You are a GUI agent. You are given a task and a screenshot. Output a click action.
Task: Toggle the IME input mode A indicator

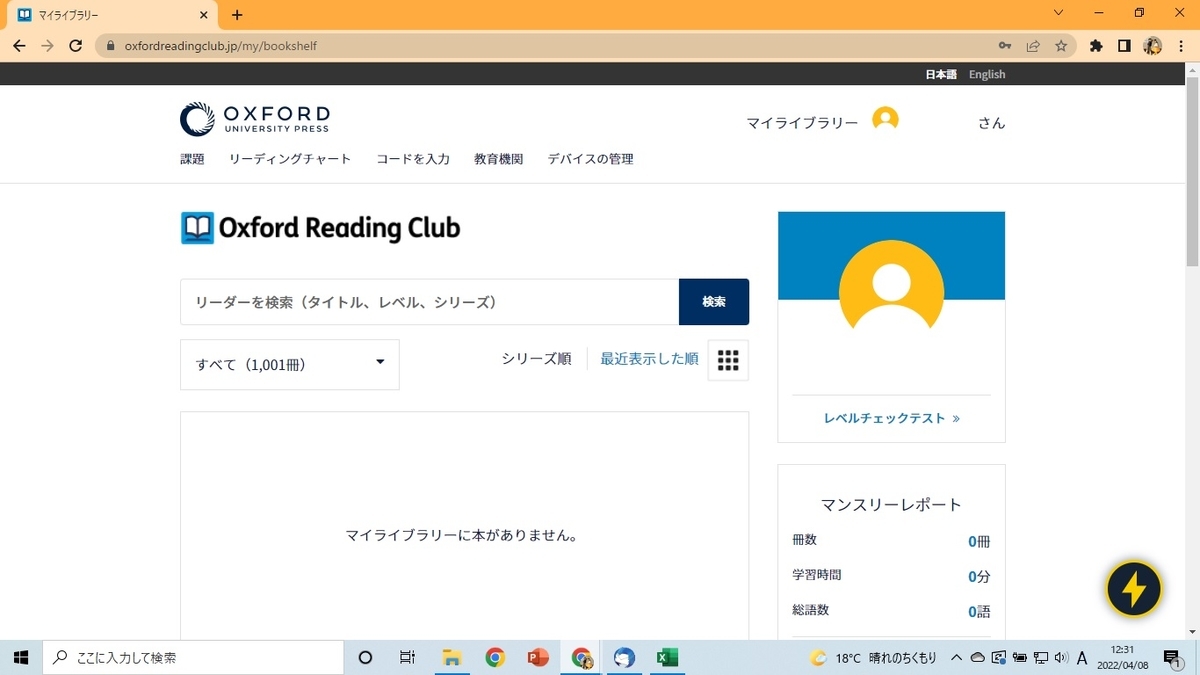(1082, 657)
